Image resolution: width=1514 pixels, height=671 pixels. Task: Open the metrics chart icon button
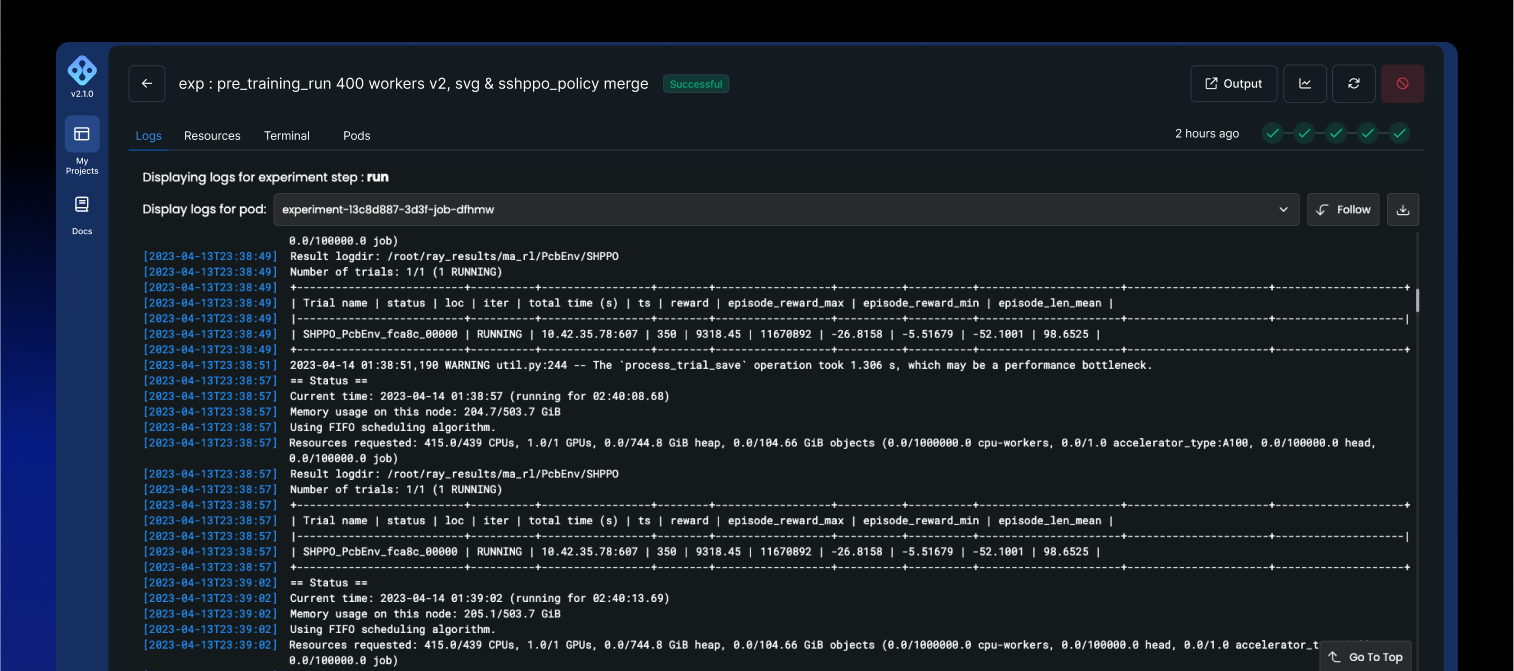[1305, 84]
